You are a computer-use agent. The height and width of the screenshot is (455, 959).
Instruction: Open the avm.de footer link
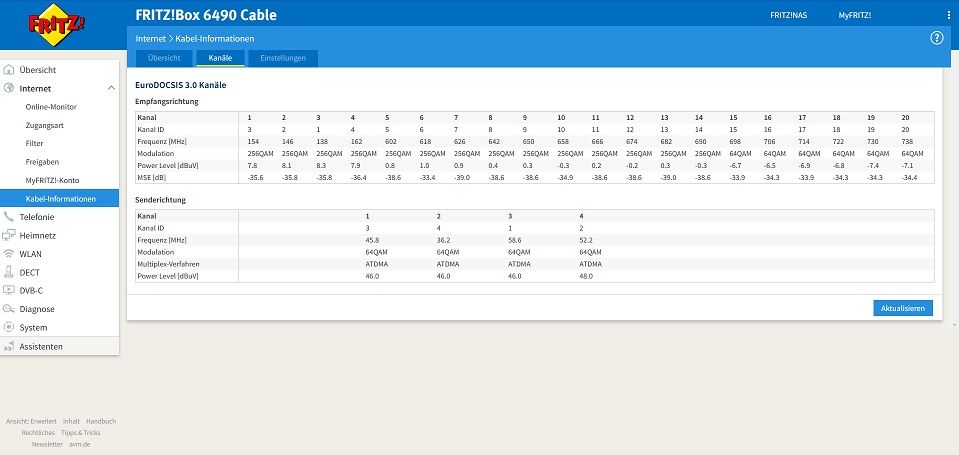point(80,444)
